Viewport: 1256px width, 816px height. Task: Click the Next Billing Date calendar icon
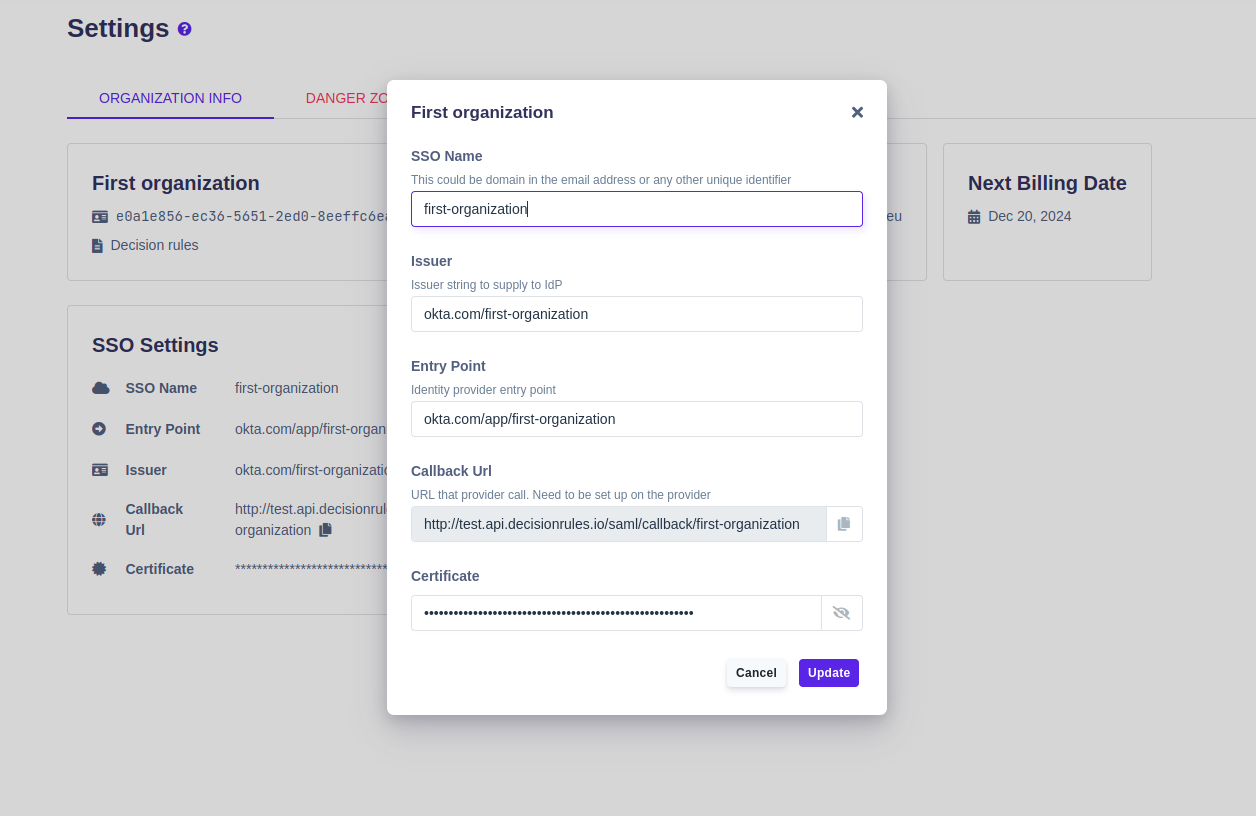point(974,217)
